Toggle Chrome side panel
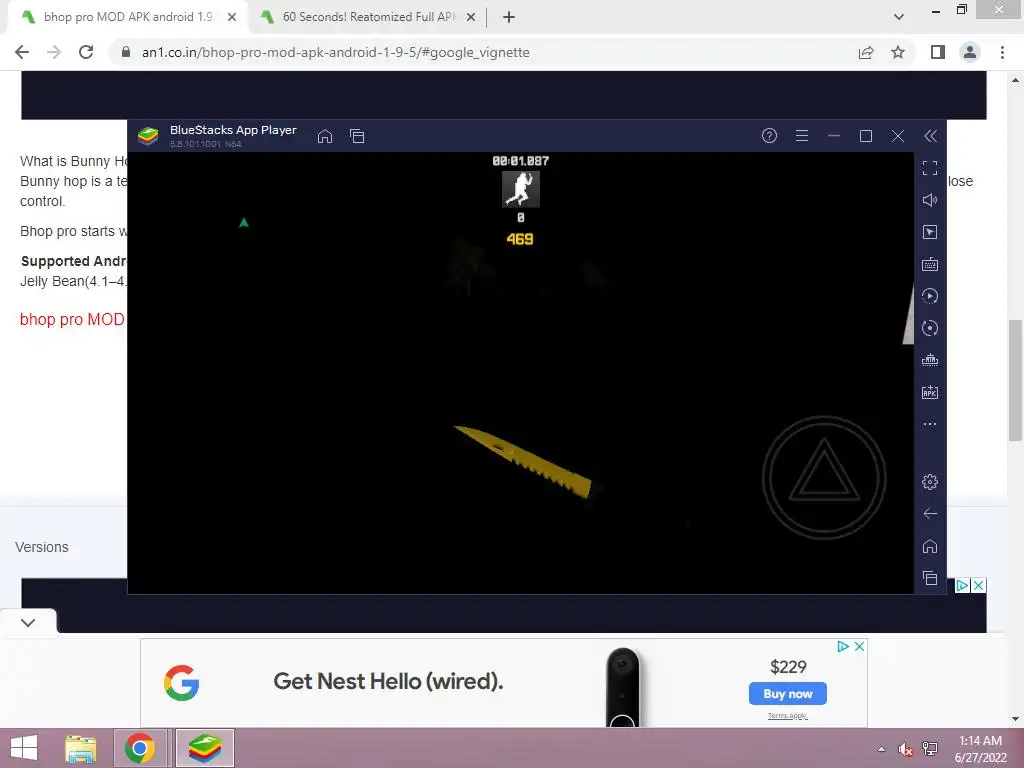The height and width of the screenshot is (768, 1024). (x=938, y=52)
